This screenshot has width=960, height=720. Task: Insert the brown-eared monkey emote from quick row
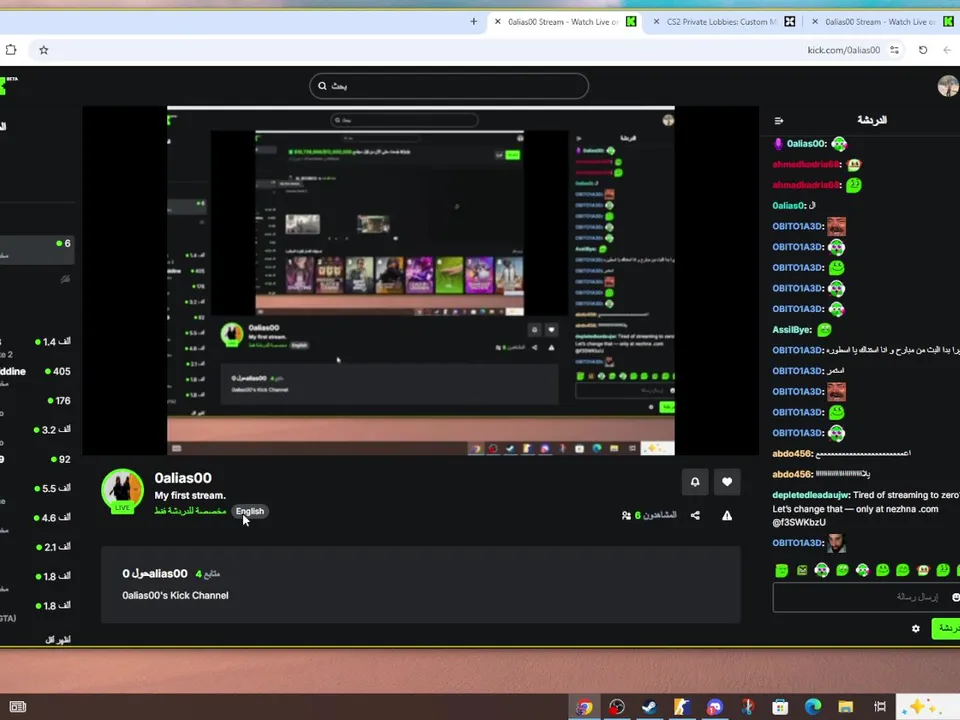(923, 571)
